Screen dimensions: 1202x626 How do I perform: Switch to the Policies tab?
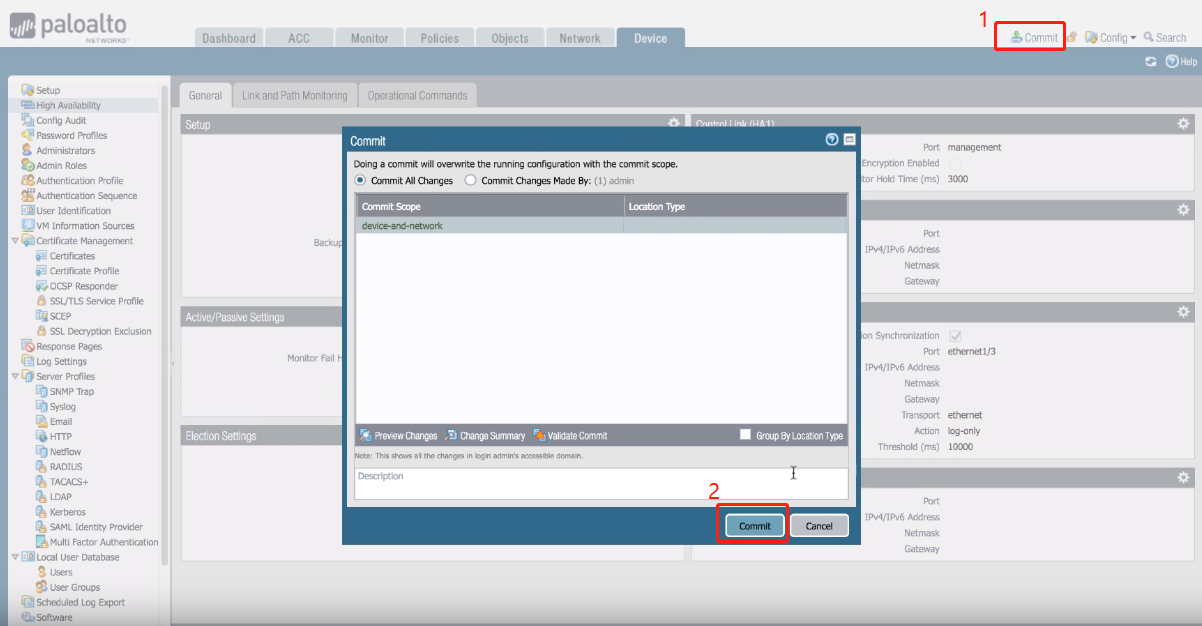tap(439, 38)
